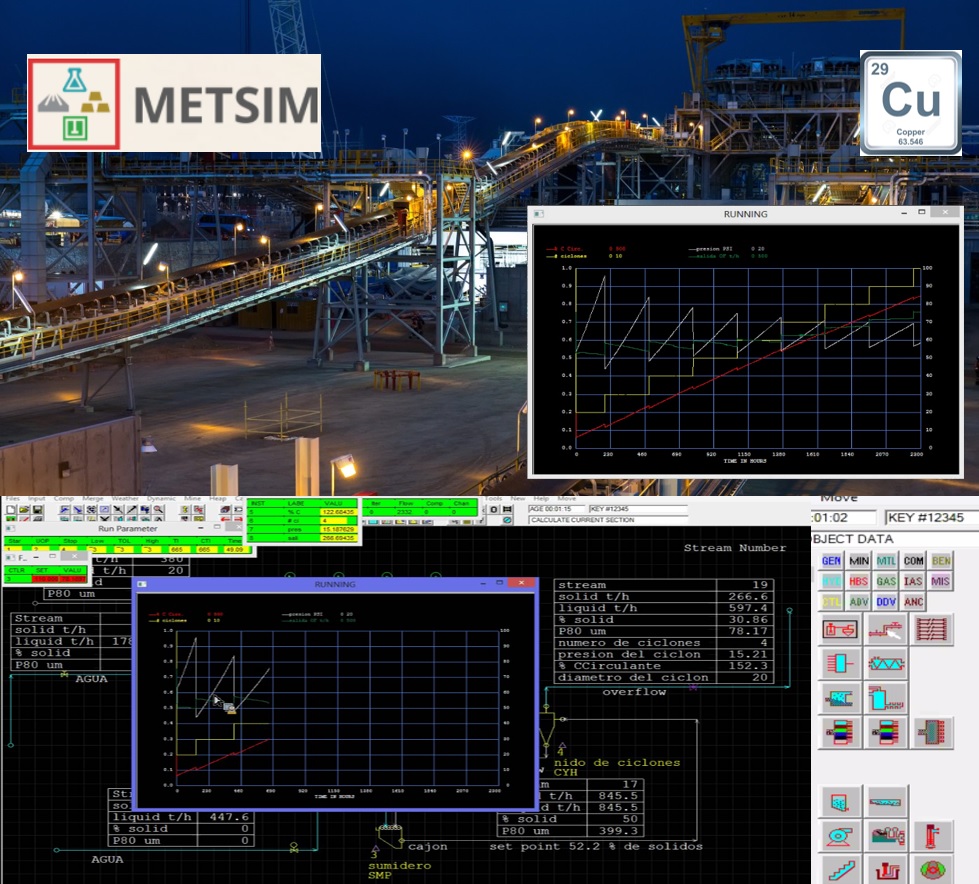This screenshot has height=884, width=979.
Task: Select the flat conveyor trough icon
Action: pos(886,802)
